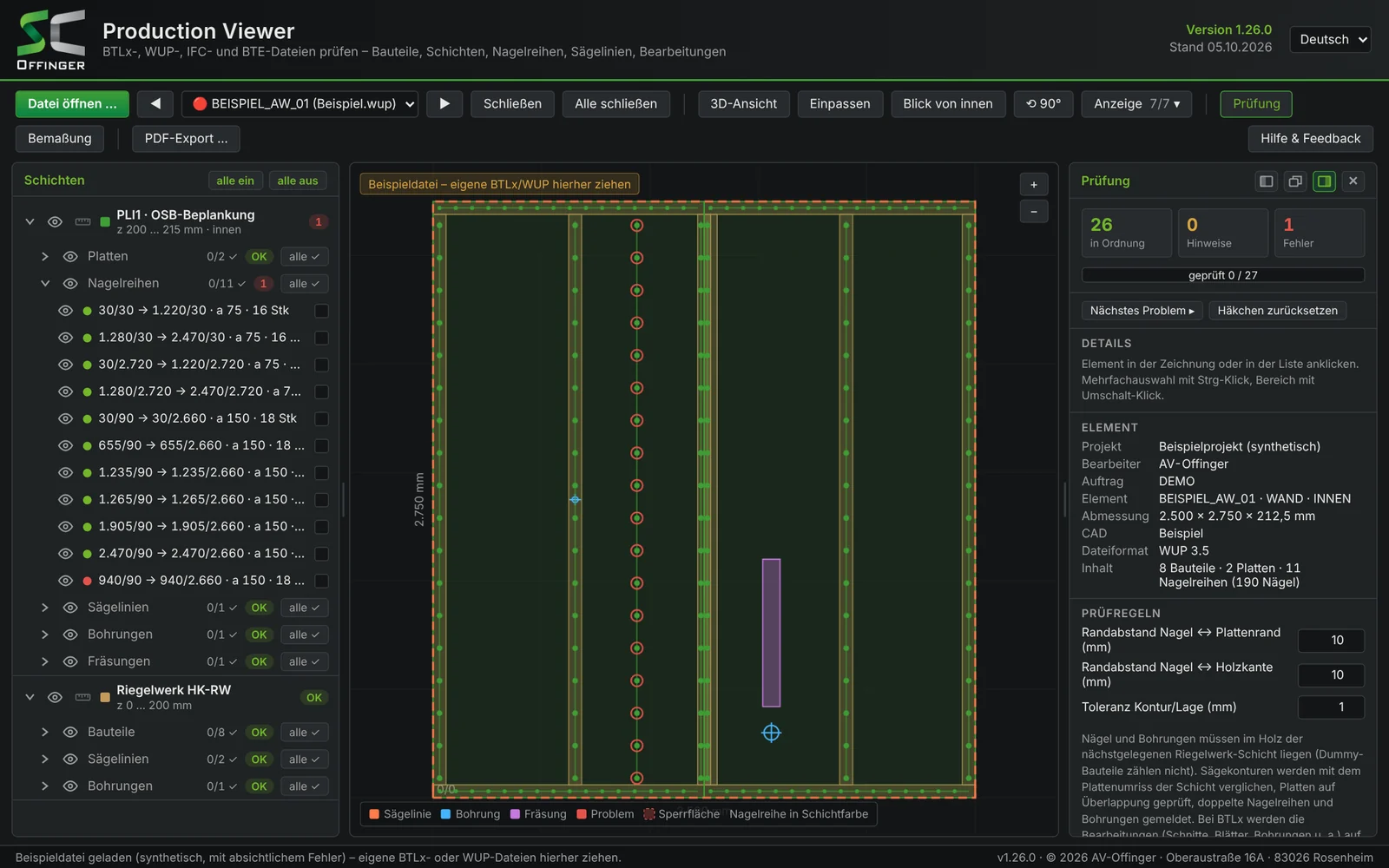1389x868 pixels.
Task: Click the SC Offinger logo
Action: pyautogui.click(x=51, y=40)
